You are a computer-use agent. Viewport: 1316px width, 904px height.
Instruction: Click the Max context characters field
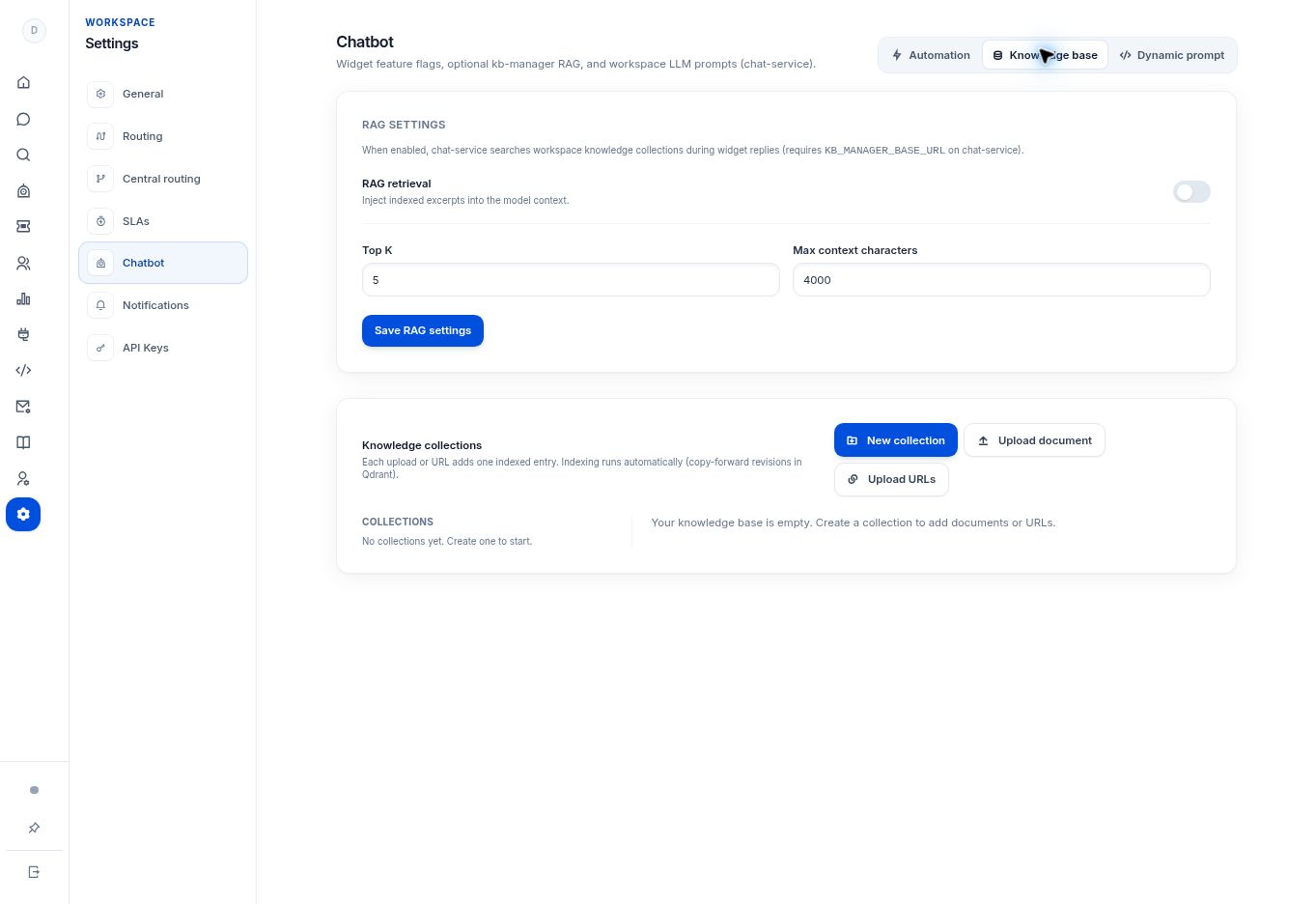[x=1001, y=280]
